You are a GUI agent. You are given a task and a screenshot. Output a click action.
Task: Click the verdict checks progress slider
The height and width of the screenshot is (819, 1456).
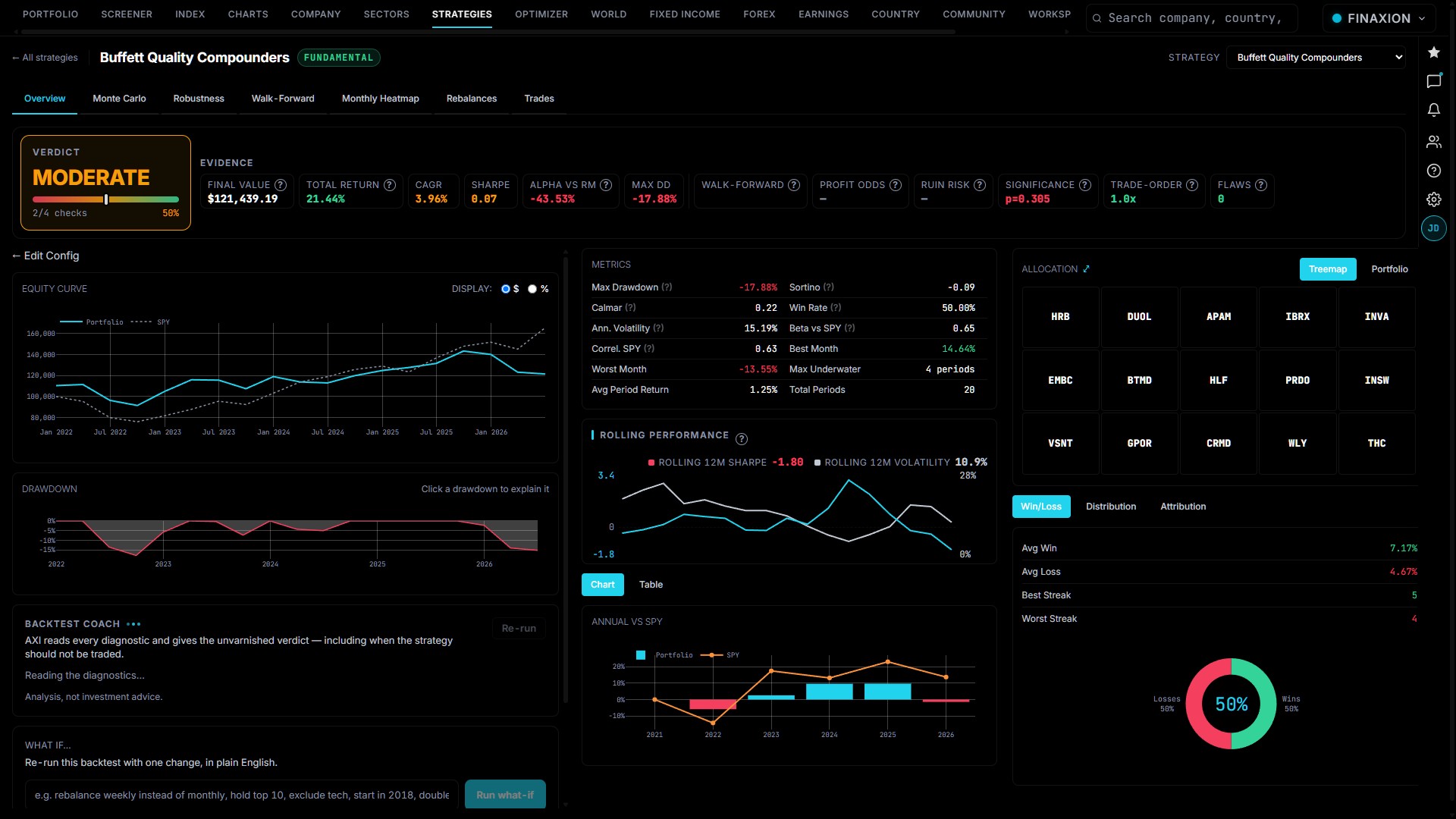(105, 199)
